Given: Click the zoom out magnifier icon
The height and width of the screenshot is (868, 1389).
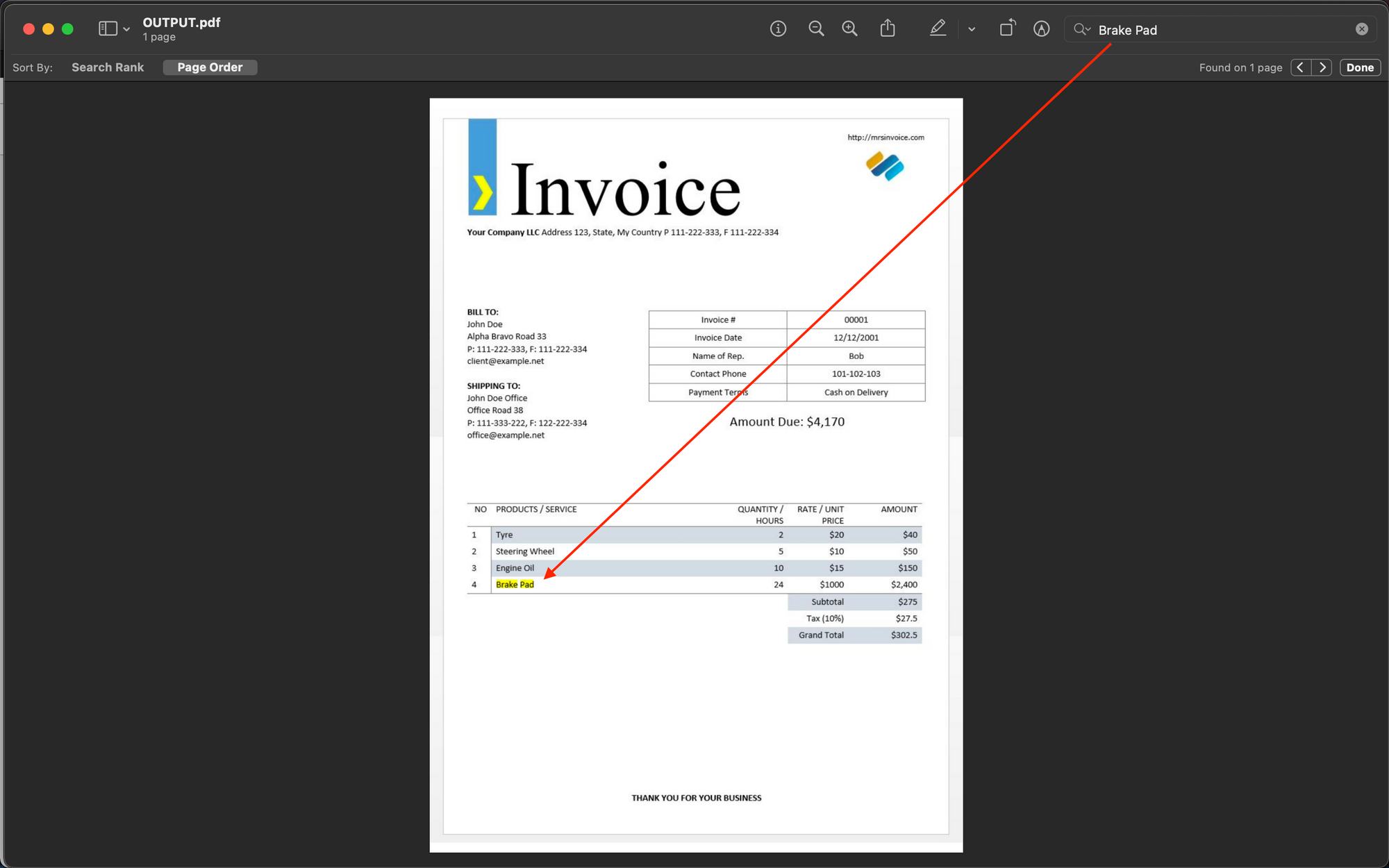Looking at the screenshot, I should click(x=816, y=29).
